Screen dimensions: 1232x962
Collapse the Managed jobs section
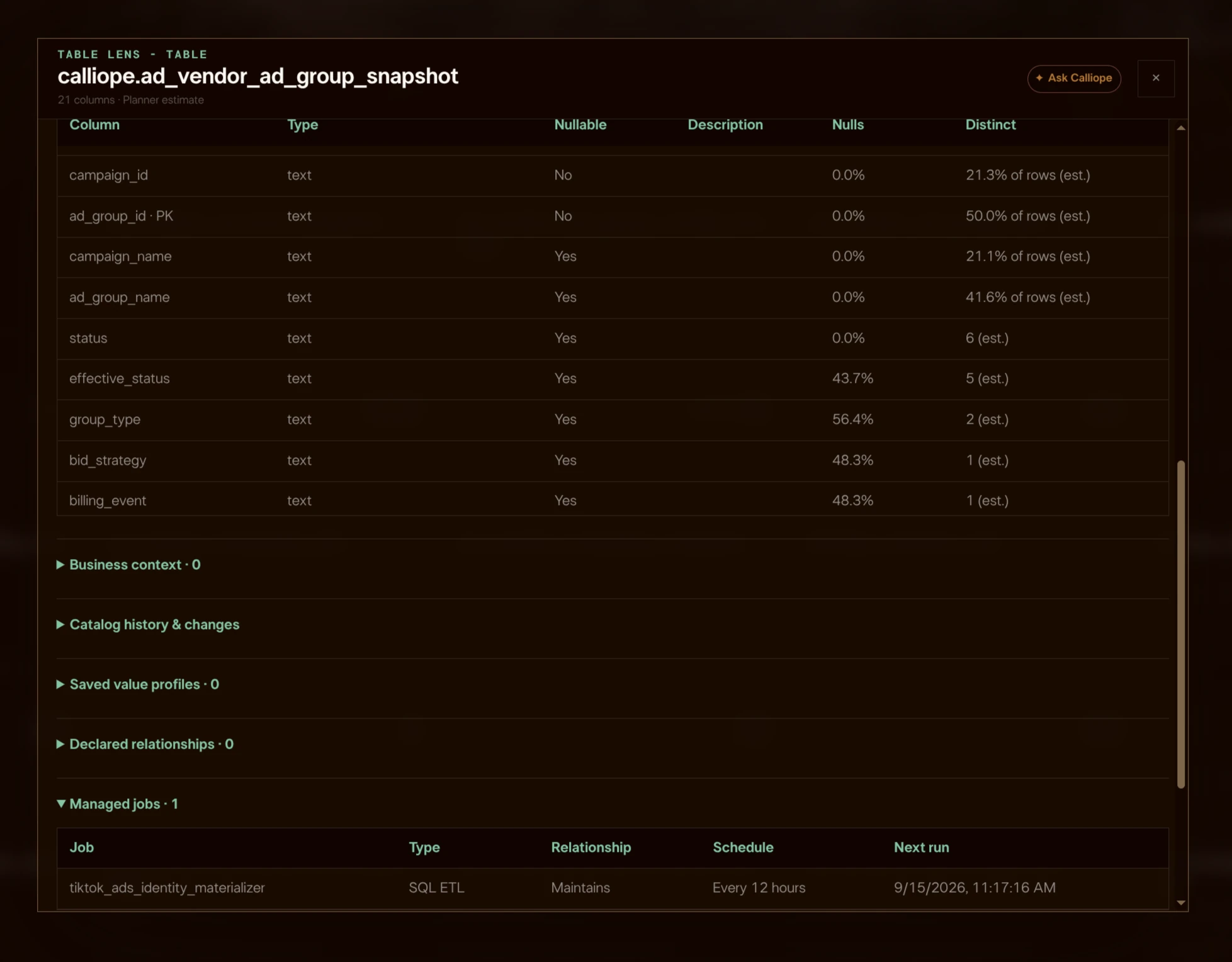coord(118,804)
